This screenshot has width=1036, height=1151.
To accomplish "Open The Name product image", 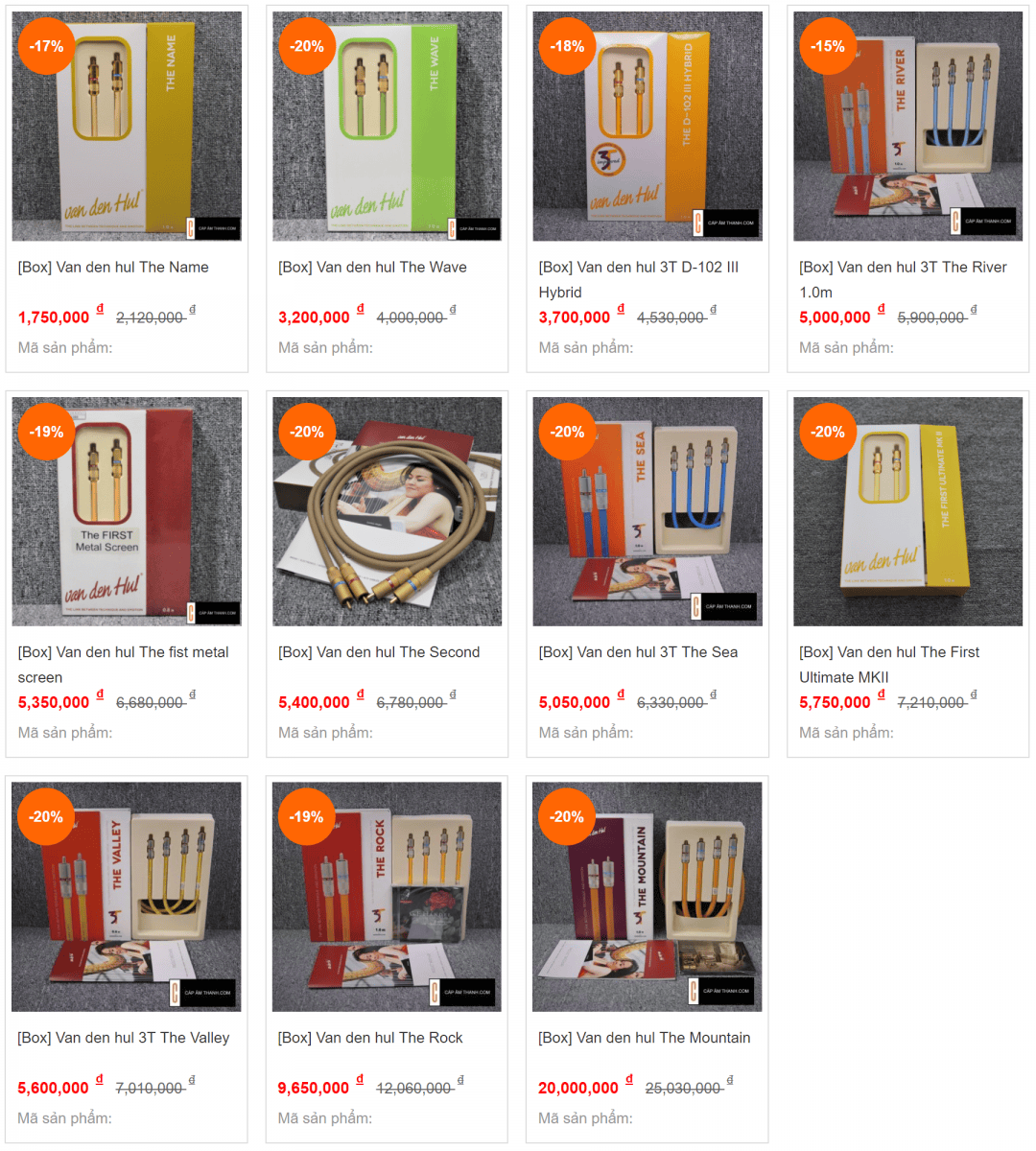I will 127,126.
